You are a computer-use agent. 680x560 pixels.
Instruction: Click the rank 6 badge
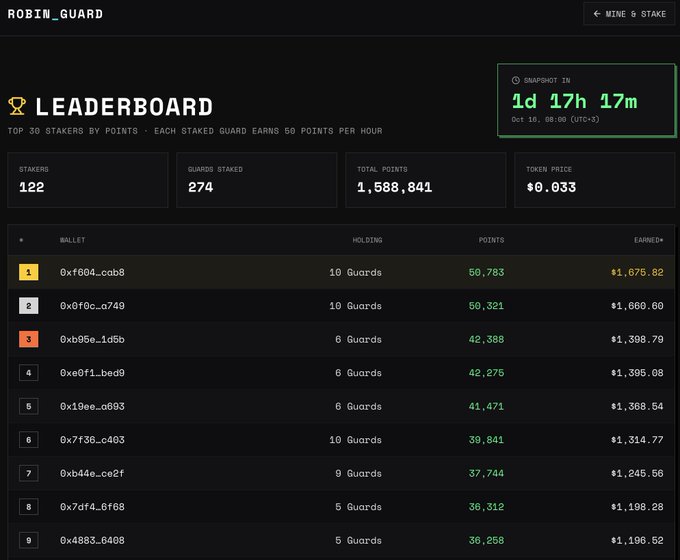(29, 440)
